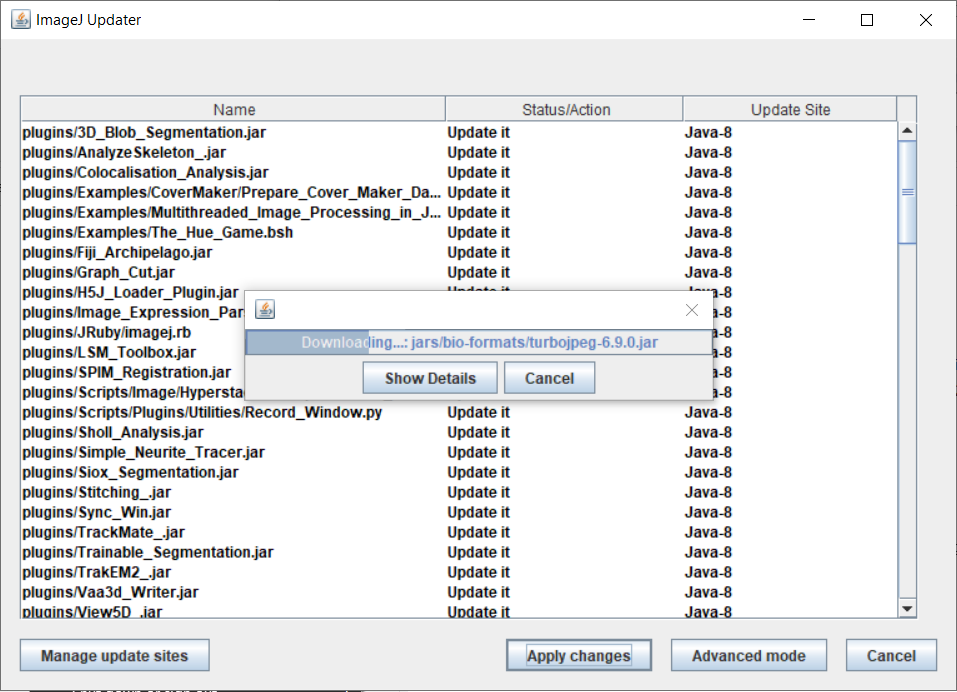Switch to Advanced mode

click(x=749, y=656)
